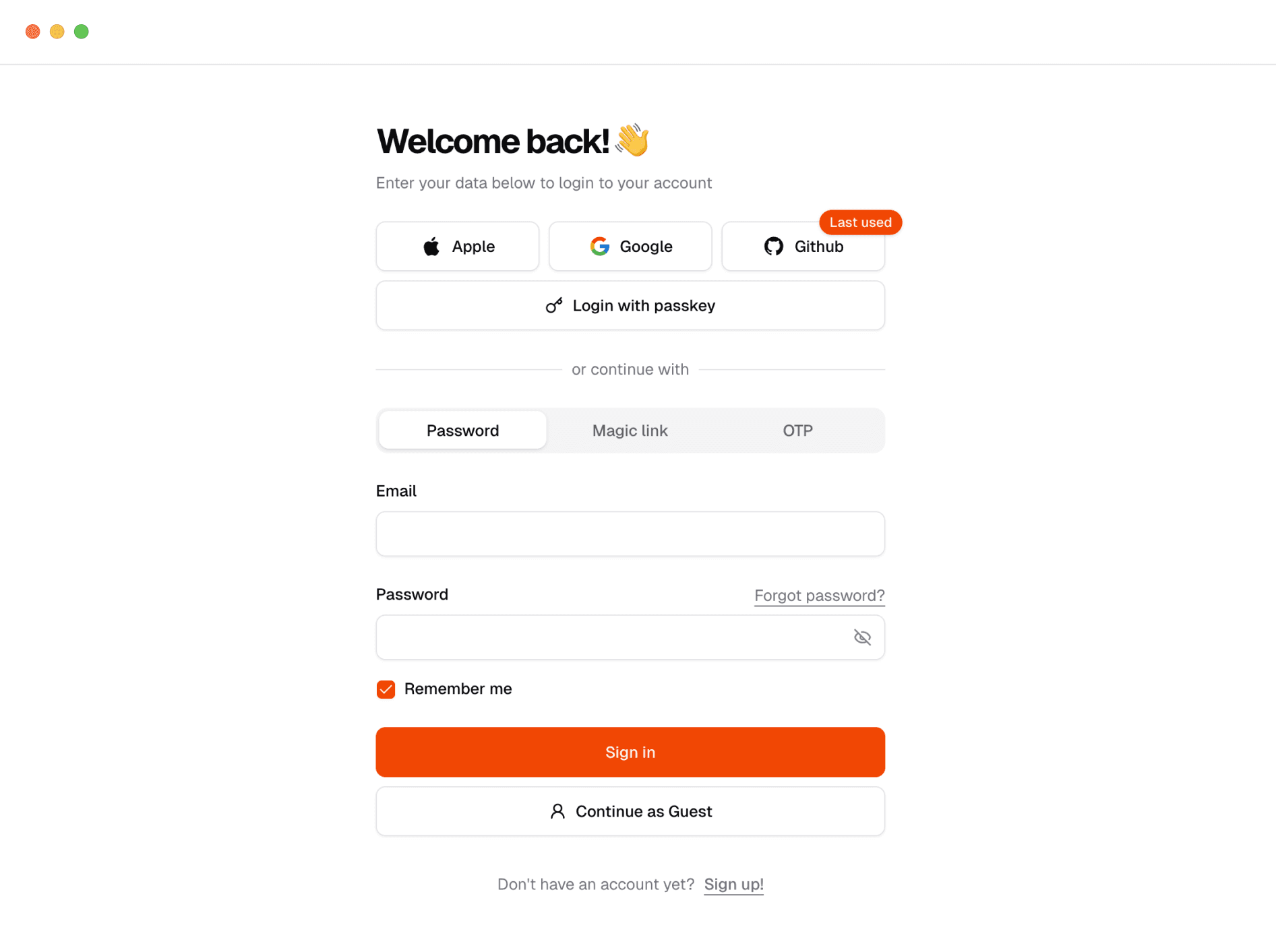This screenshot has height=952, width=1276.
Task: Click the yellow minimize window button
Action: point(57,32)
